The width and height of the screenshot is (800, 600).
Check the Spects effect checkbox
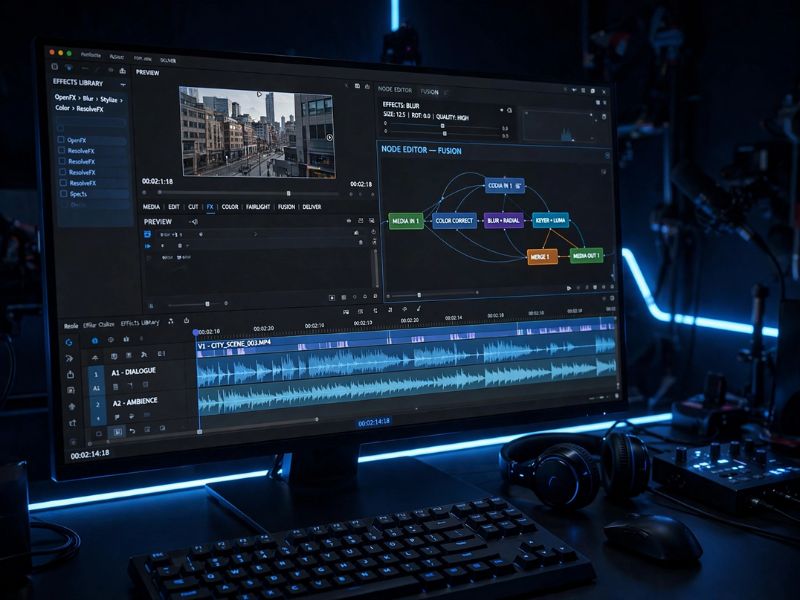tap(64, 194)
